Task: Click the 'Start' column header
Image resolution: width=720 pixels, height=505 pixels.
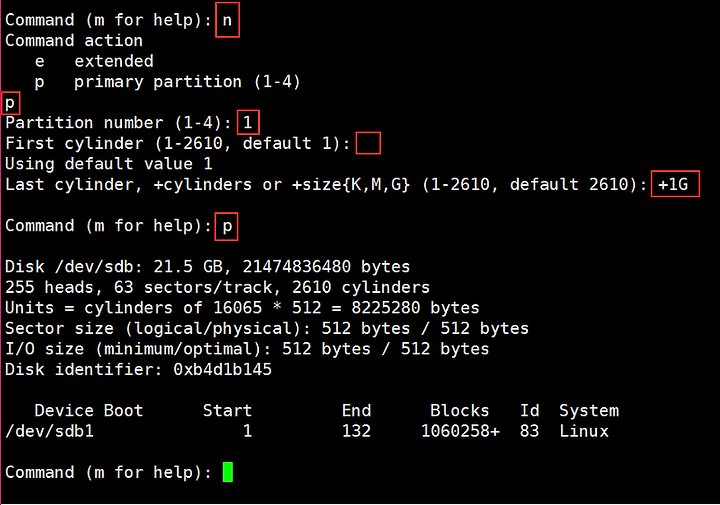Action: click(x=227, y=410)
